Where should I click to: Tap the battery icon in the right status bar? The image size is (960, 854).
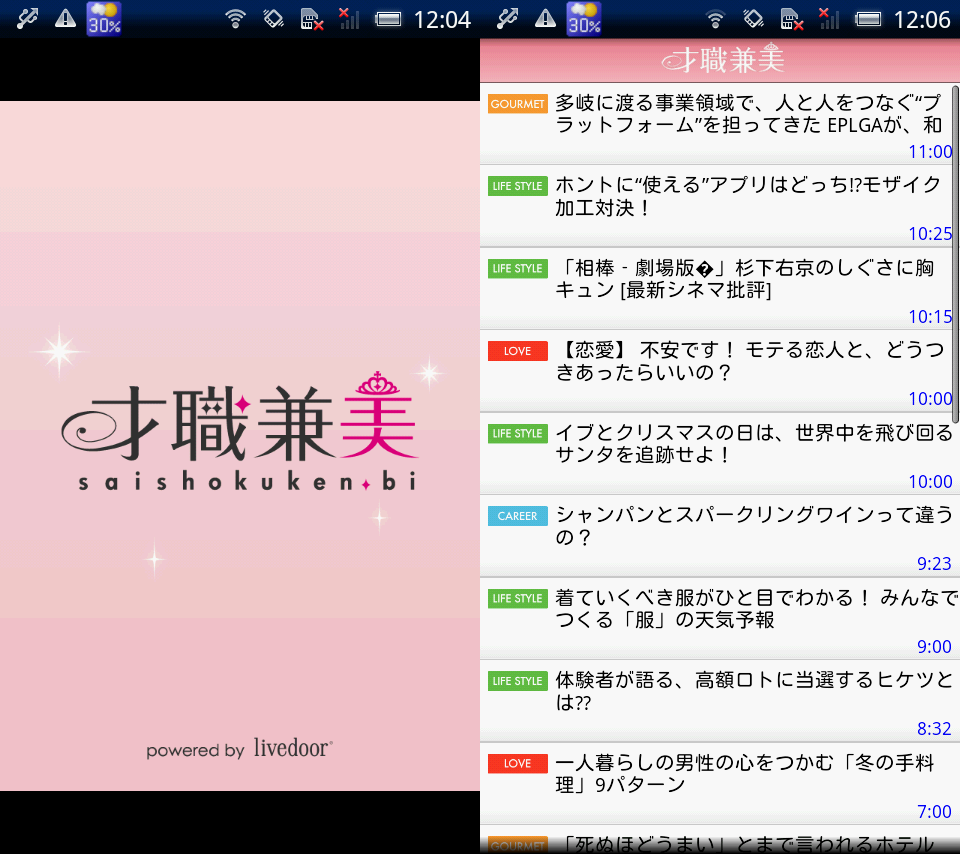click(868, 20)
